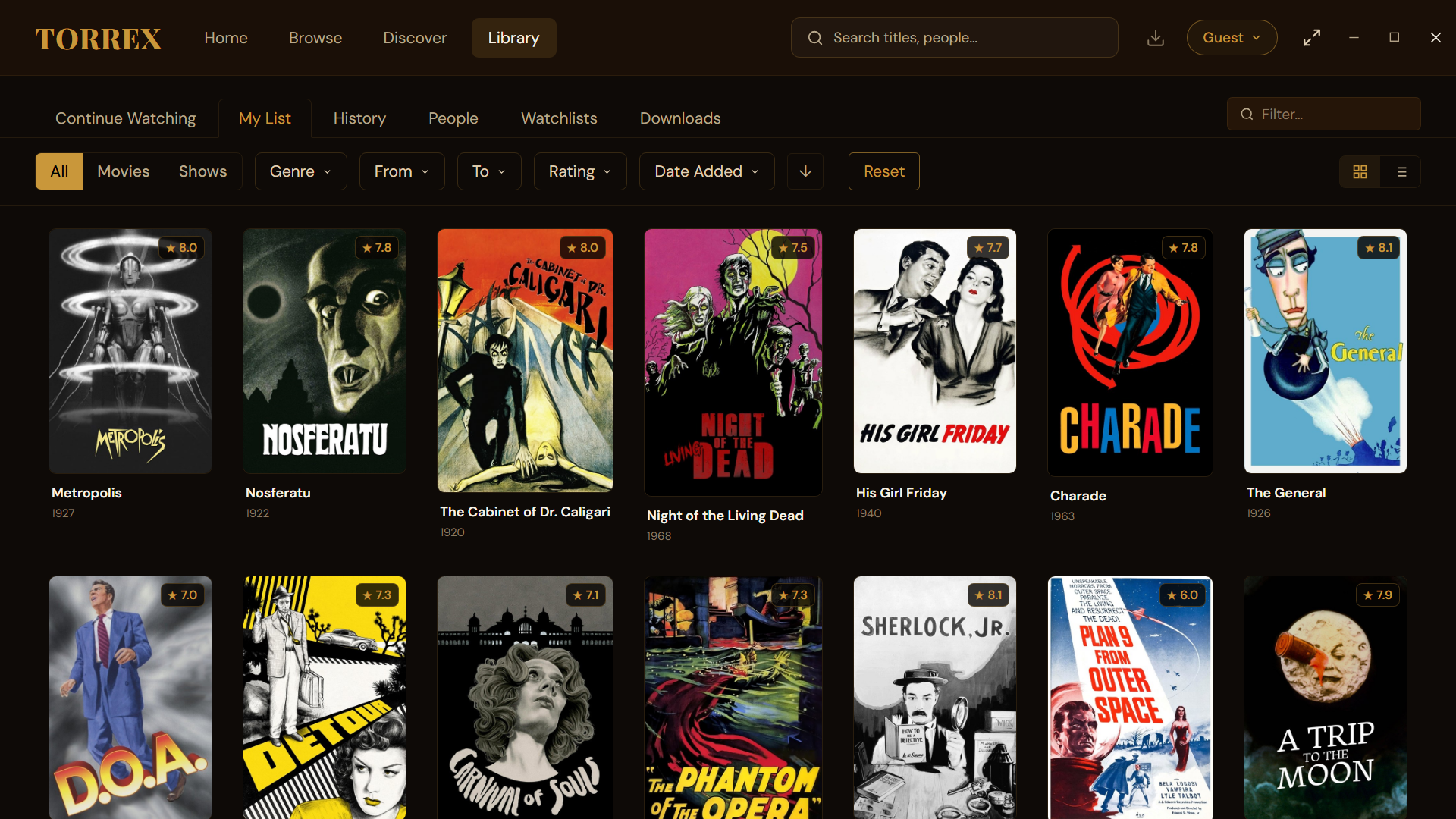Viewport: 1456px width, 819px height.
Task: Open the Browse section
Action: pyautogui.click(x=315, y=38)
